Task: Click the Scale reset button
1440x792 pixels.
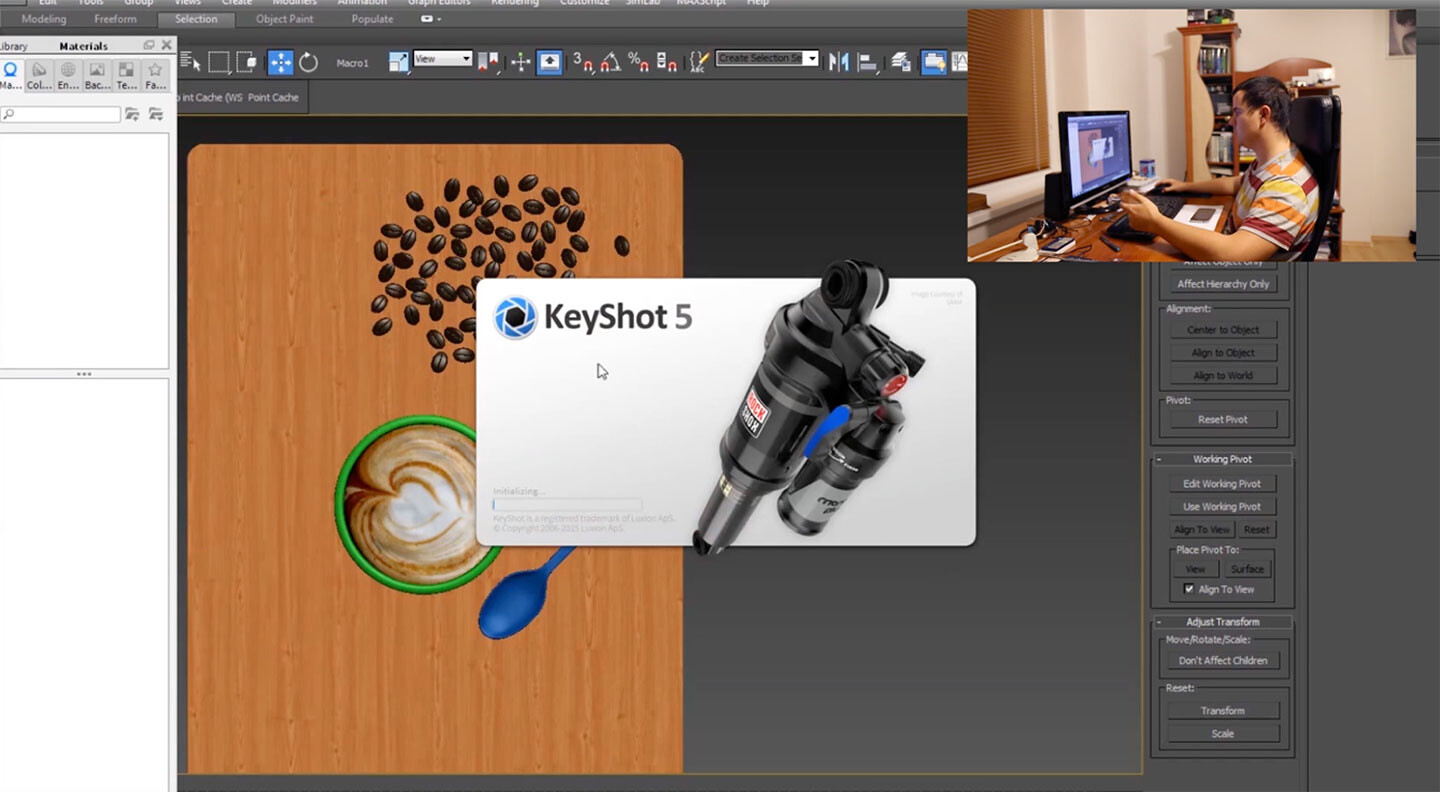Action: click(x=1223, y=734)
